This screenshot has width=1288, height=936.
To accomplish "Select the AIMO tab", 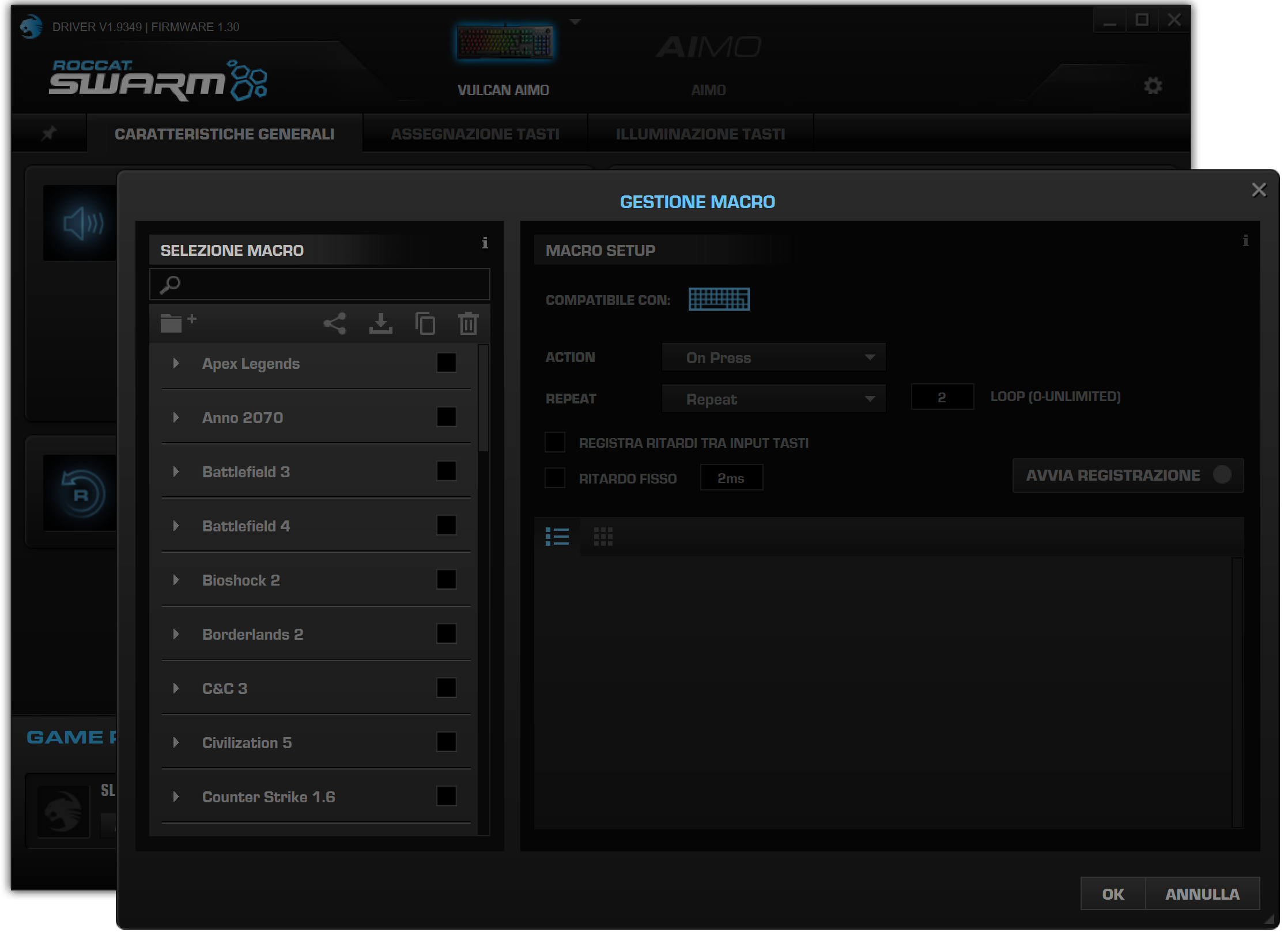I will point(709,90).
